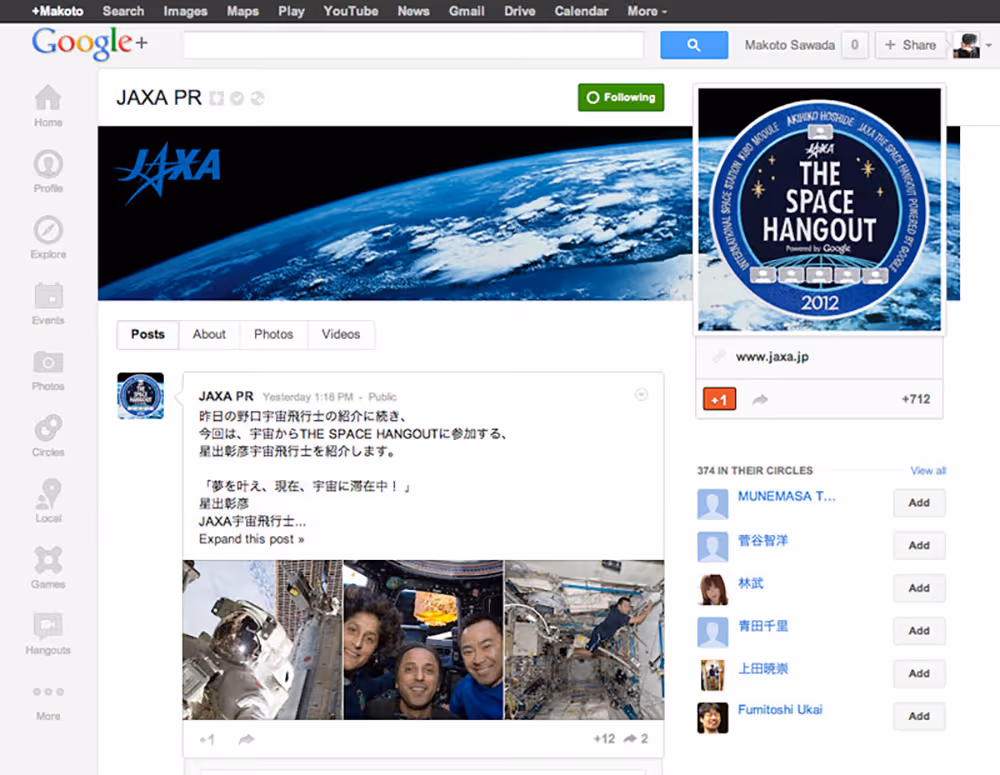Add 菅谷智洋 to circles
Viewport: 1000px width, 775px height.
(919, 545)
